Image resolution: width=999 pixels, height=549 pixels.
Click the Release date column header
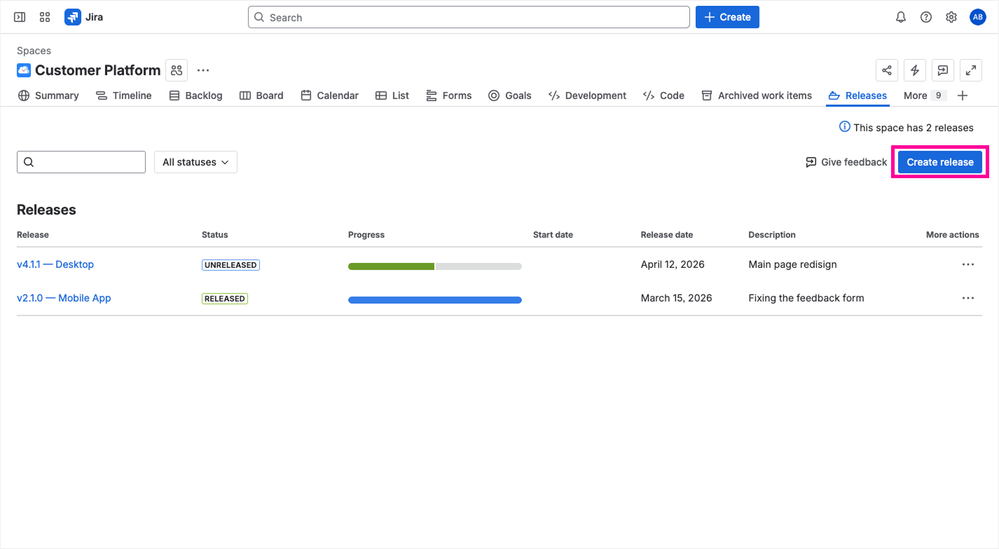(666, 234)
